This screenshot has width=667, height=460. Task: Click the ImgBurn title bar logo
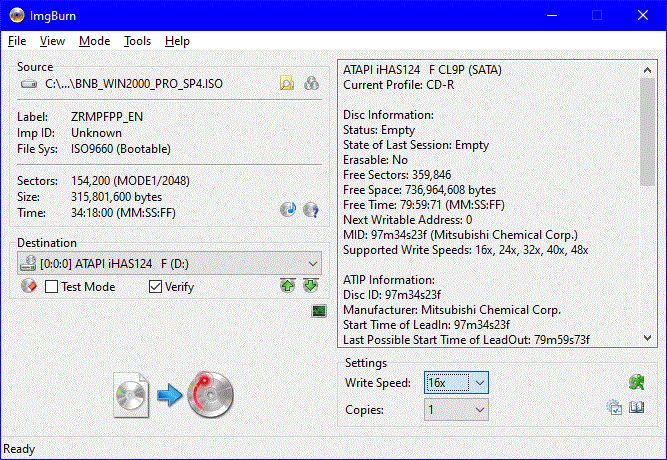coord(17,15)
